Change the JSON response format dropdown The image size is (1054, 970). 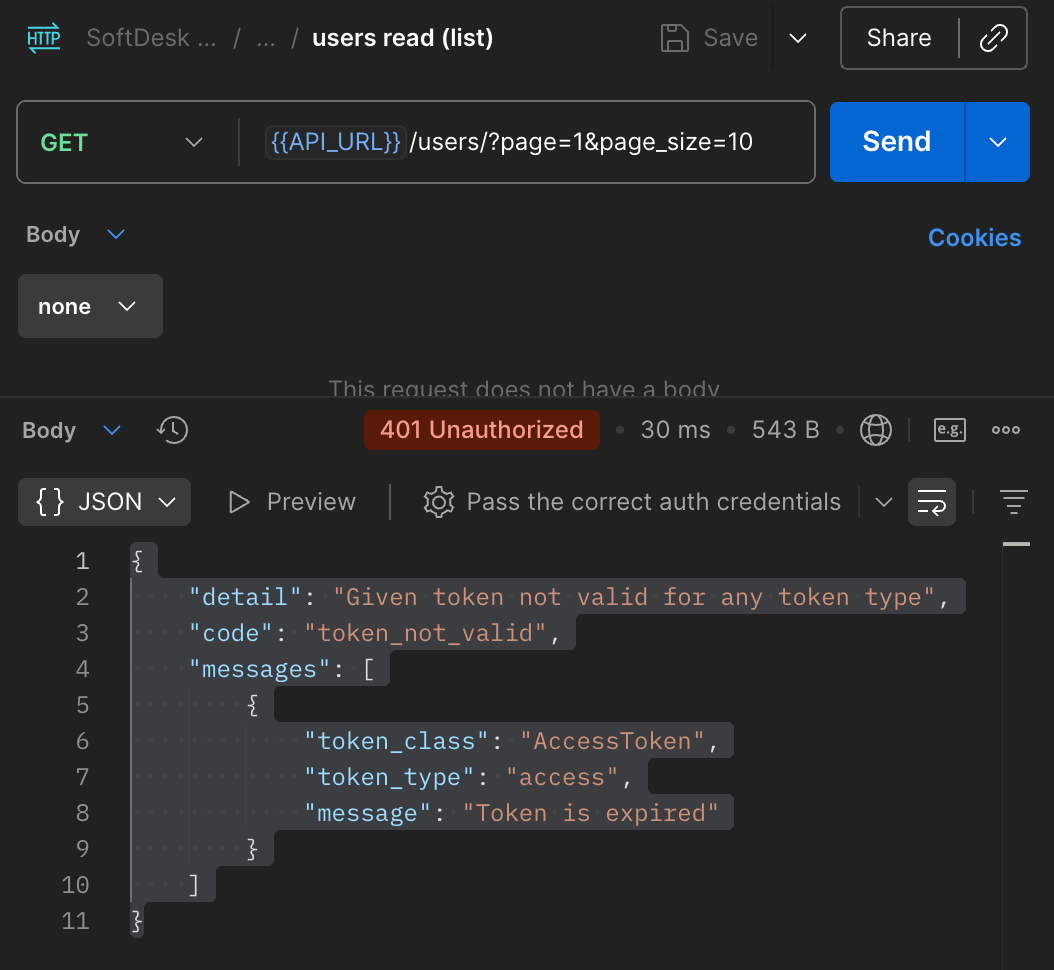pos(105,502)
